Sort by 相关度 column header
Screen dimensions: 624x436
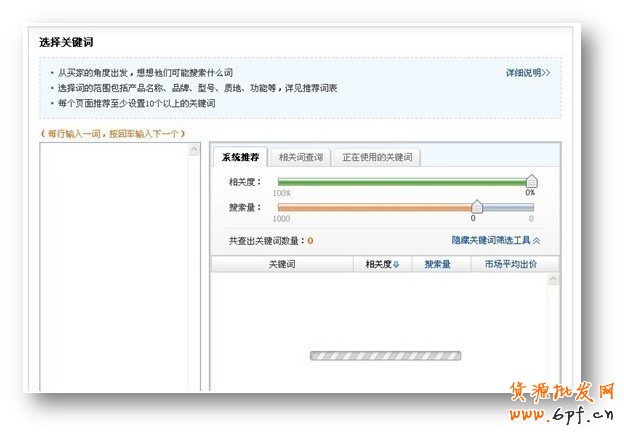(x=377, y=264)
